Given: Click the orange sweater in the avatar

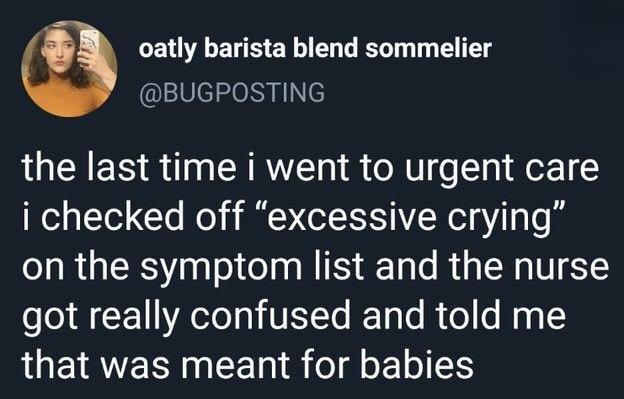Looking at the screenshot, I should pyautogui.click(x=66, y=100).
